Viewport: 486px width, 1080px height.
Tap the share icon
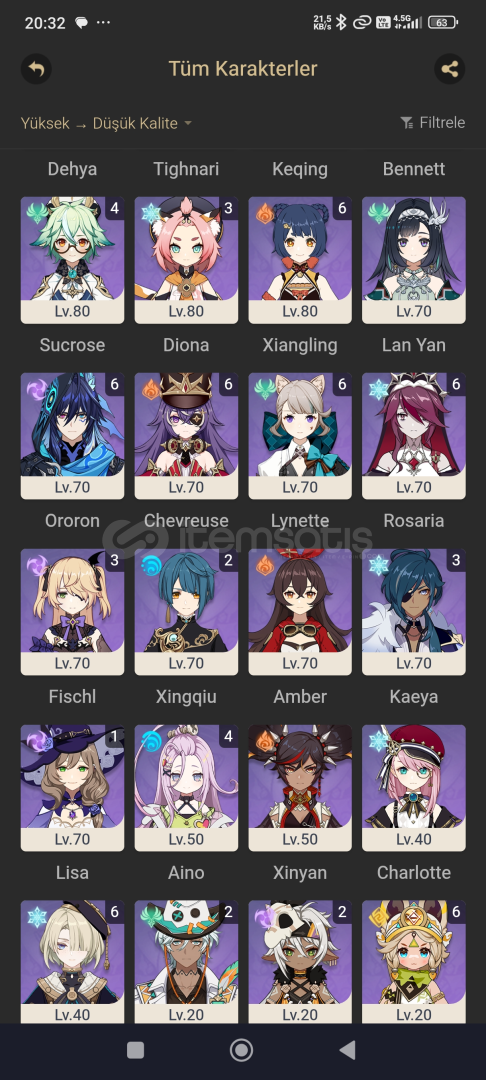click(450, 69)
